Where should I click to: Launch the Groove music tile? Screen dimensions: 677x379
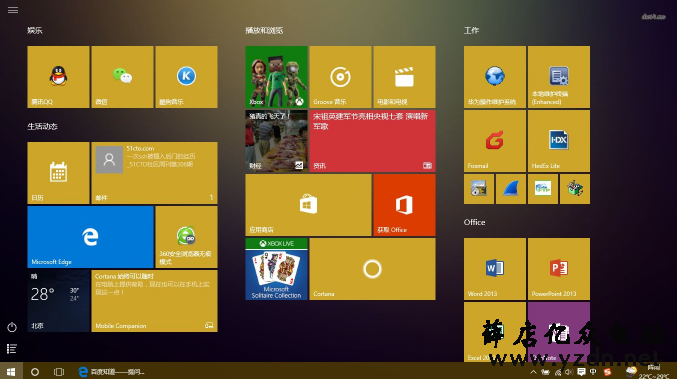340,77
